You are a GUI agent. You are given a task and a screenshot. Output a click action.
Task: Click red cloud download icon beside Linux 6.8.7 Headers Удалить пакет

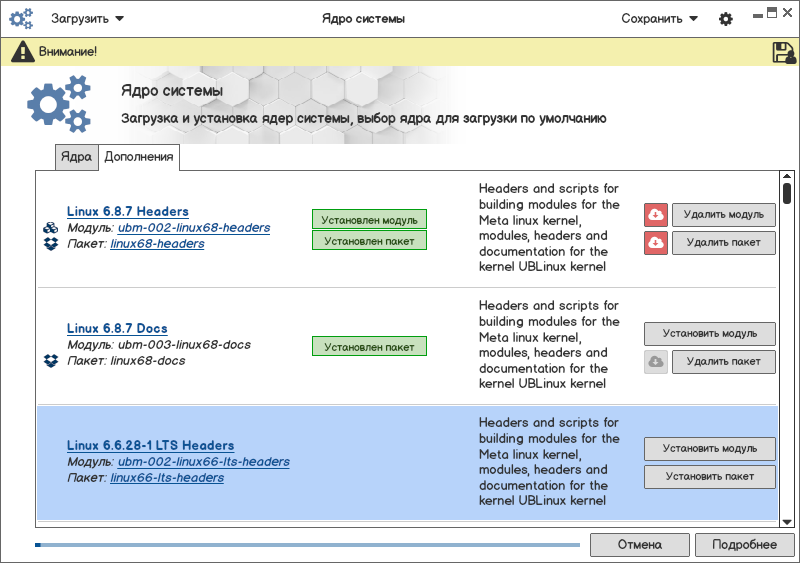pyautogui.click(x=656, y=243)
